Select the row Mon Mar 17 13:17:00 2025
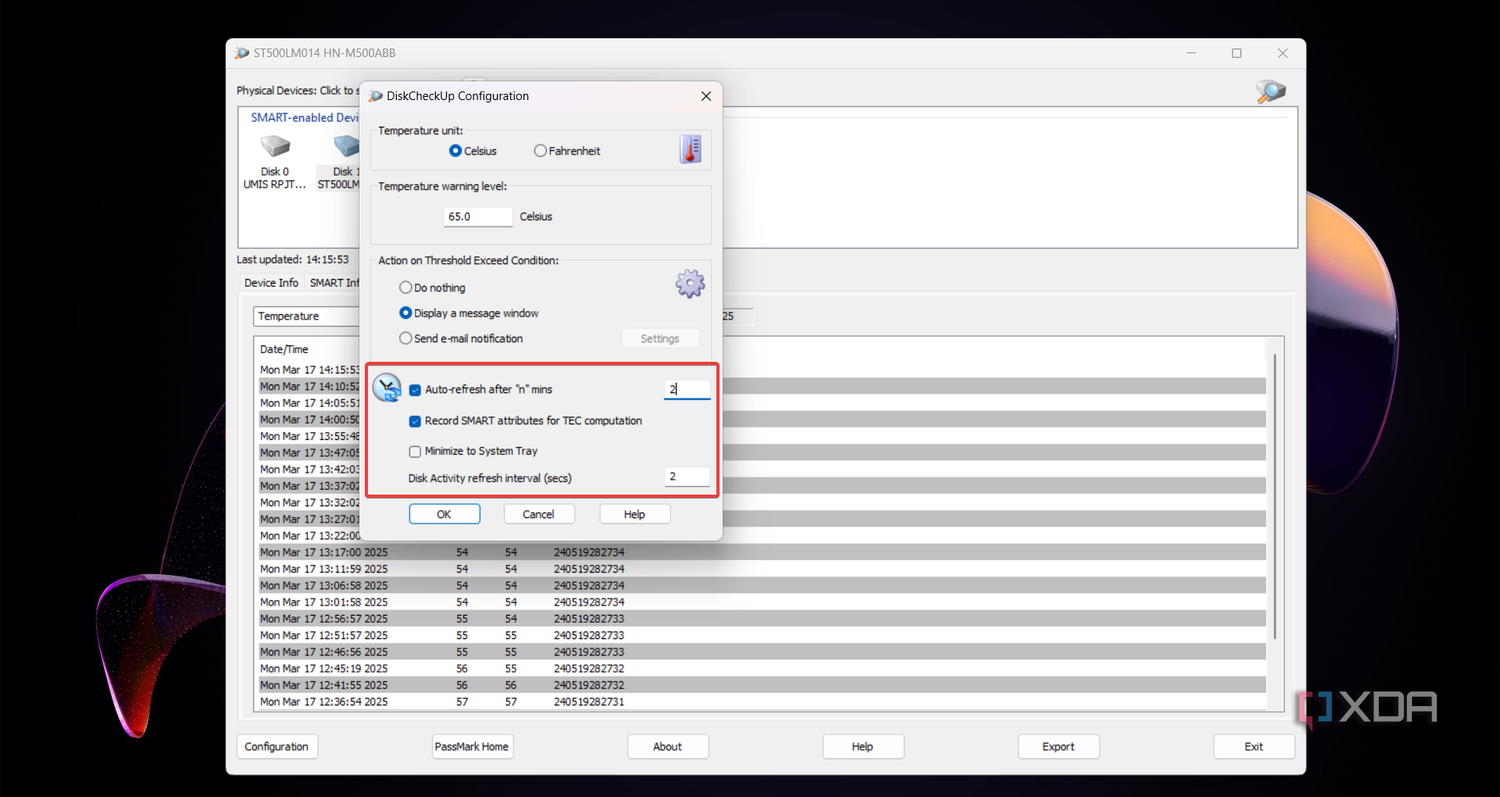Screen dimensions: 1500x797 pos(762,552)
